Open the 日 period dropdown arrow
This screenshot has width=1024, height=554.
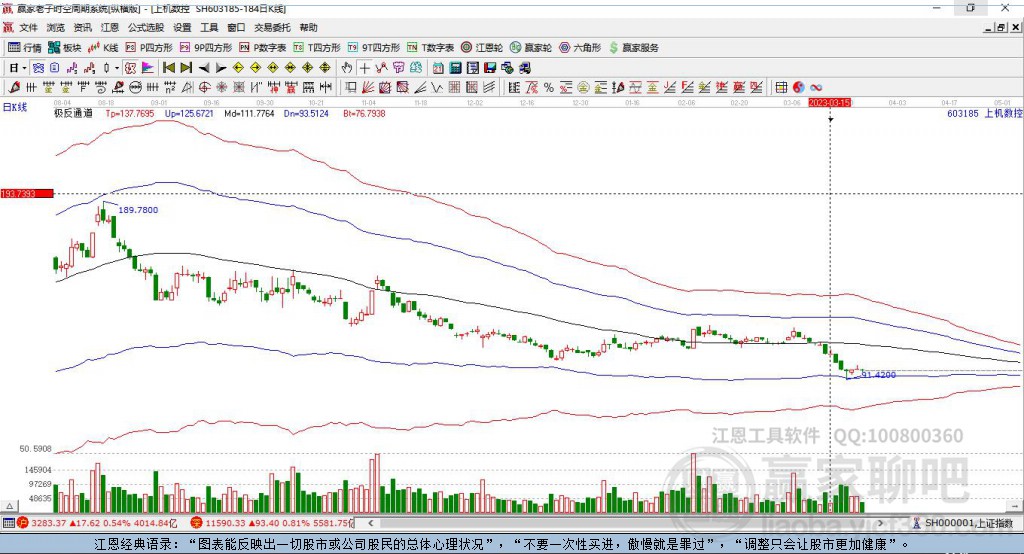pyautogui.click(x=24, y=68)
